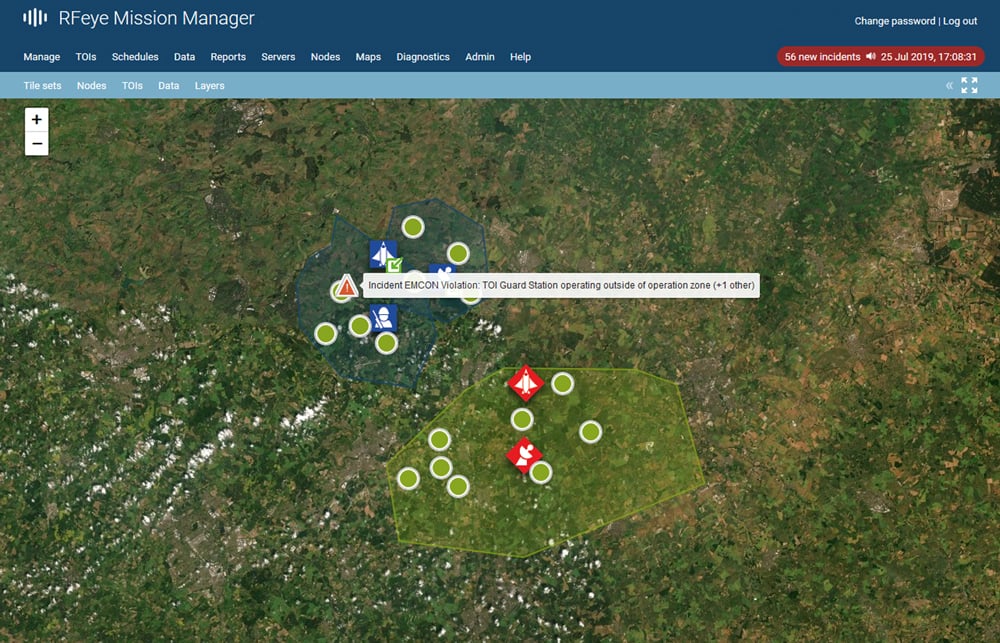Zoom out on the map
Screen dimensions: 1000x643
tap(37, 144)
